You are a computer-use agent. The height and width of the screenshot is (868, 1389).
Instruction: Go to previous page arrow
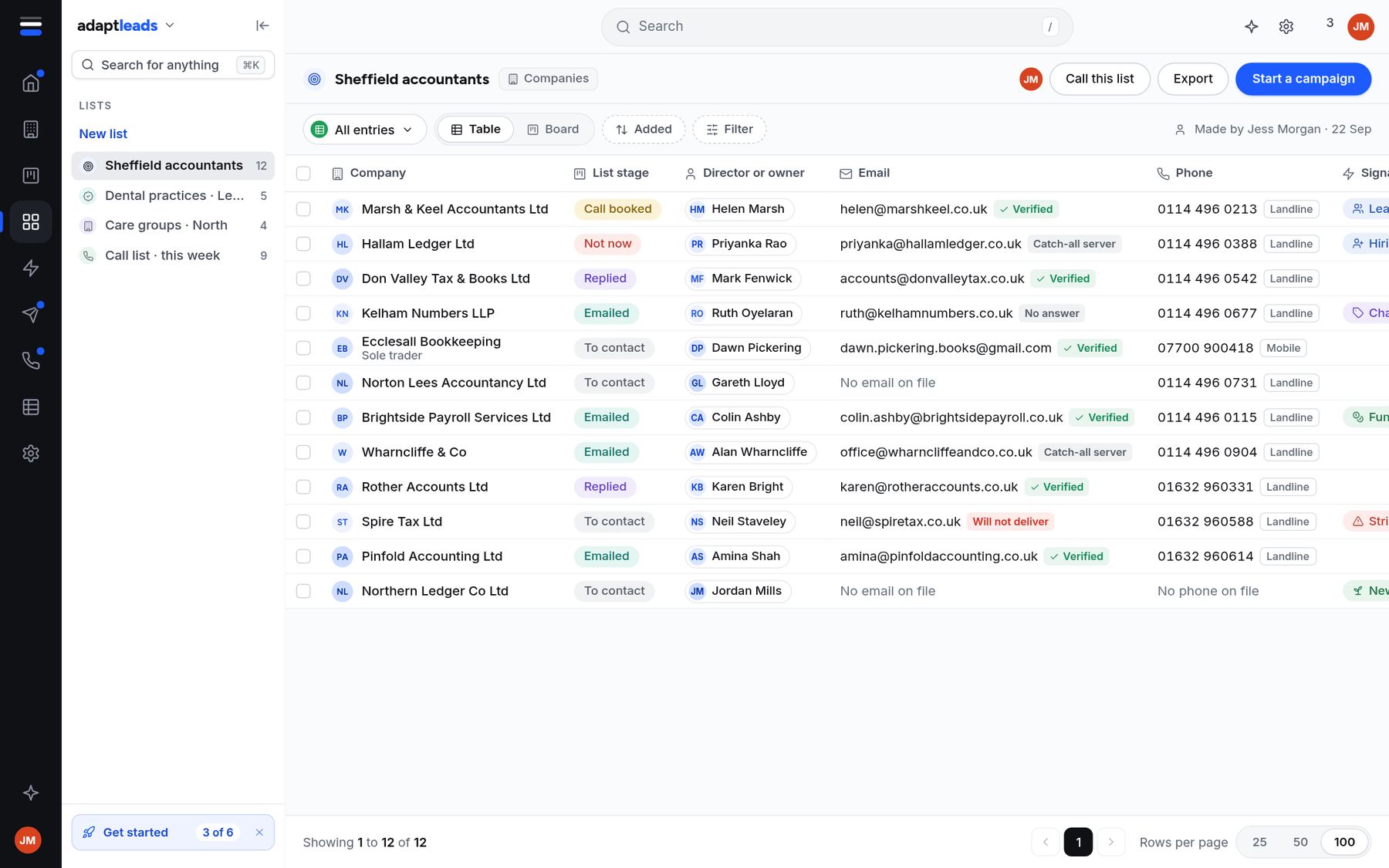1046,842
